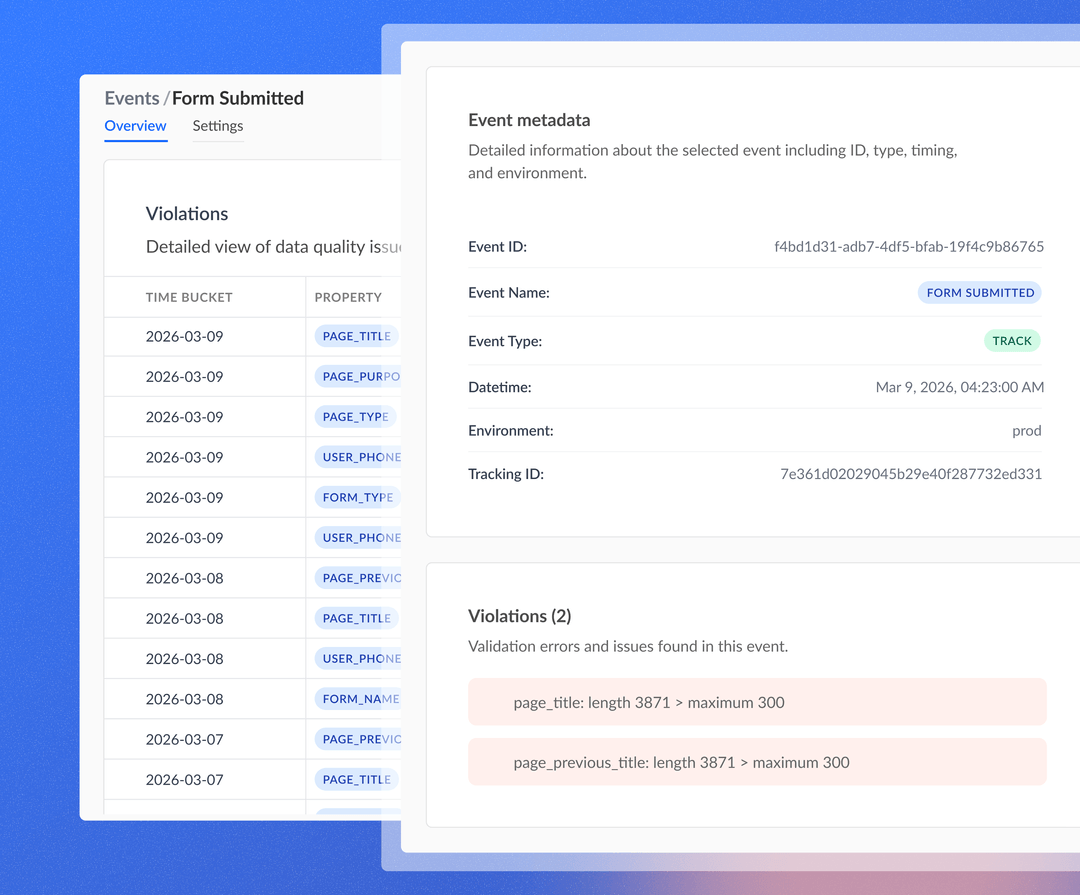Click the USER_PHONE property badge
The width and height of the screenshot is (1080, 895).
tap(359, 457)
